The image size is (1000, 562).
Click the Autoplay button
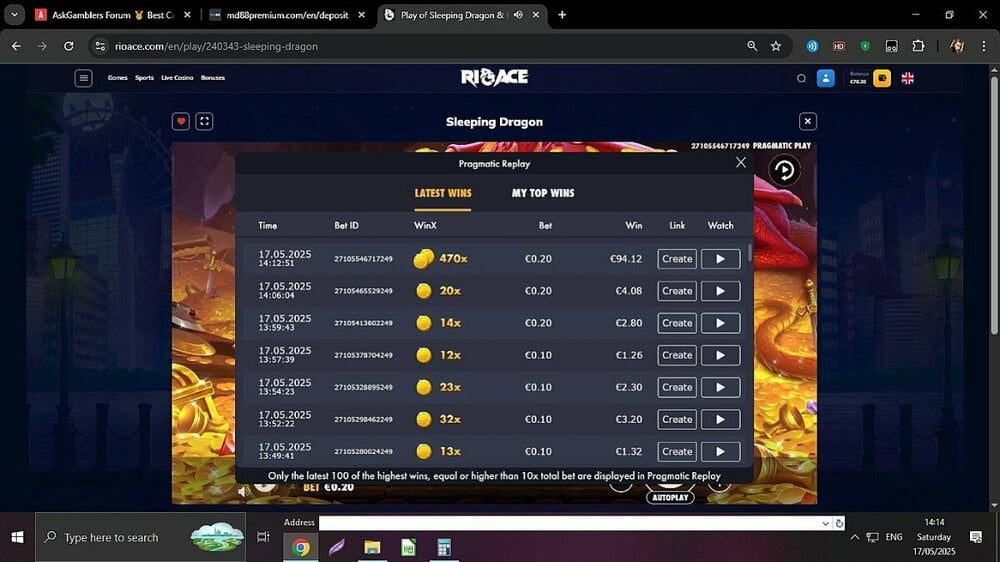pyautogui.click(x=670, y=498)
